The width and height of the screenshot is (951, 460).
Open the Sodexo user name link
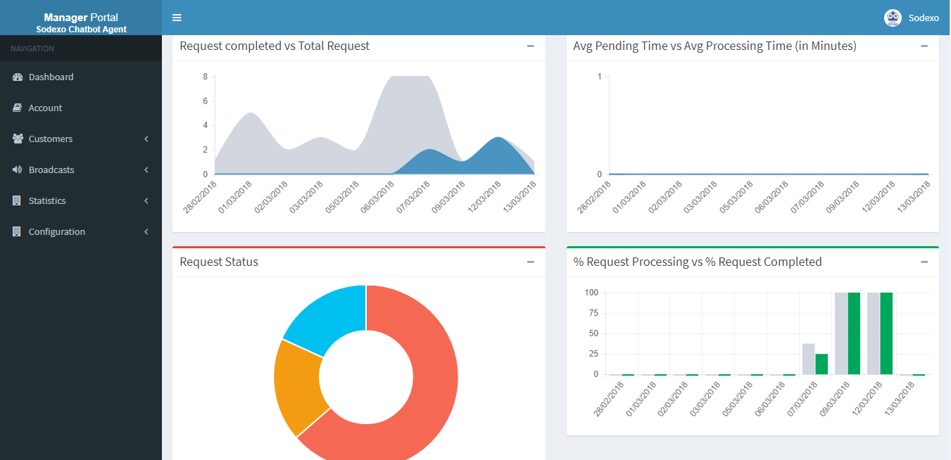click(923, 18)
